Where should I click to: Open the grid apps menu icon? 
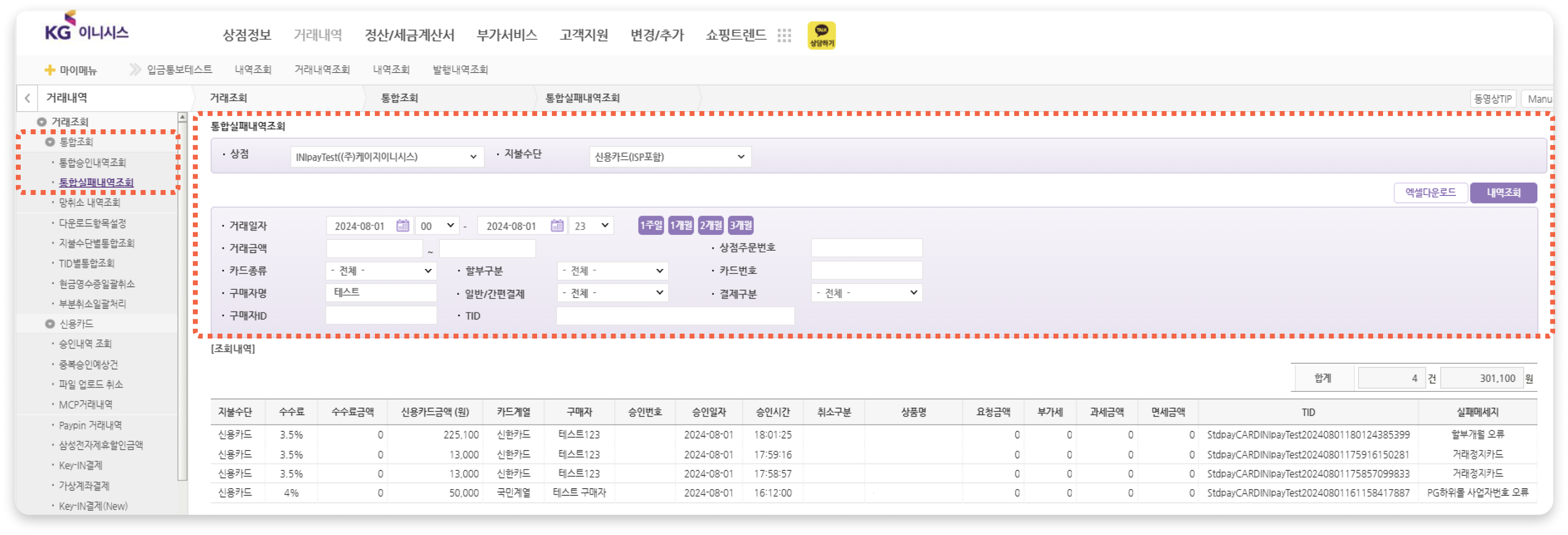784,36
